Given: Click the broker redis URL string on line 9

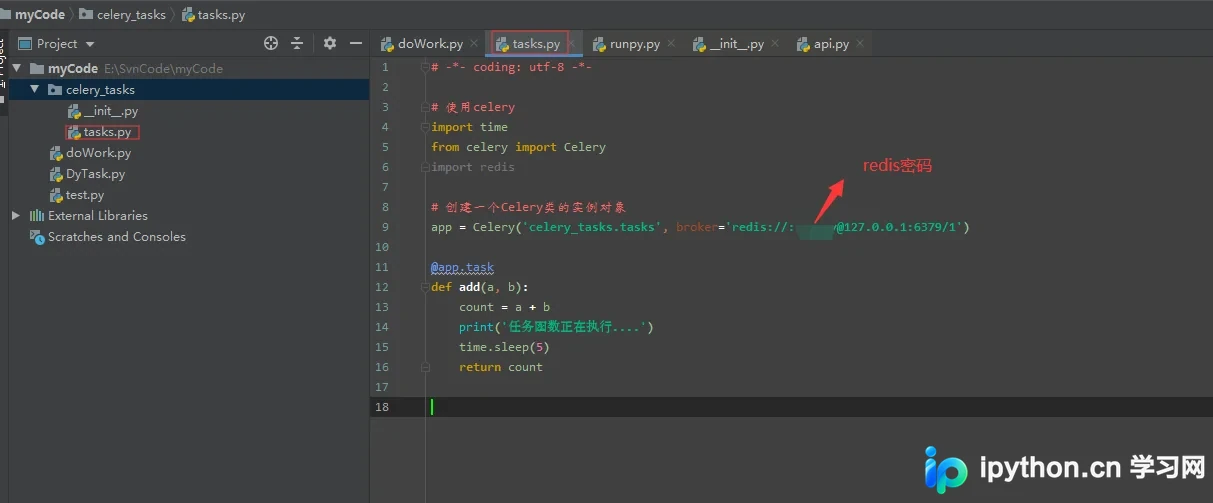Looking at the screenshot, I should pos(846,227).
